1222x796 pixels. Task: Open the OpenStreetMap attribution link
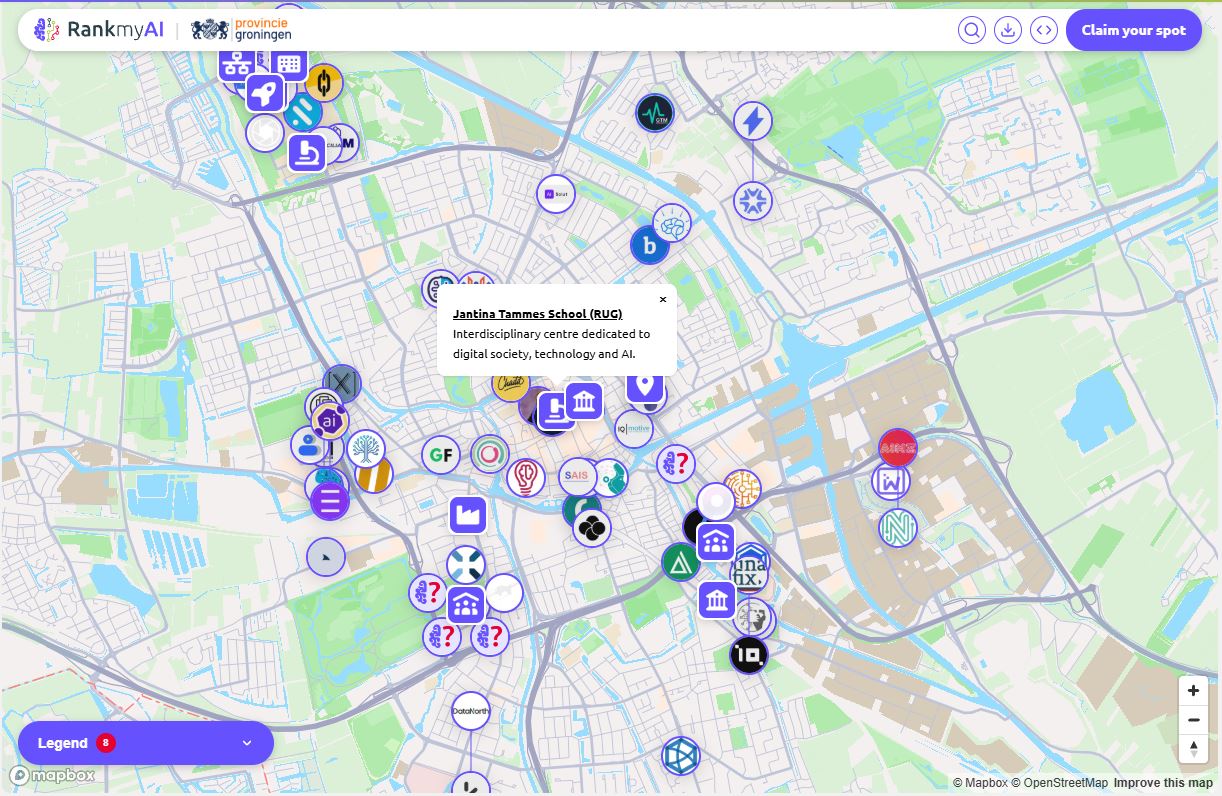(x=1059, y=783)
